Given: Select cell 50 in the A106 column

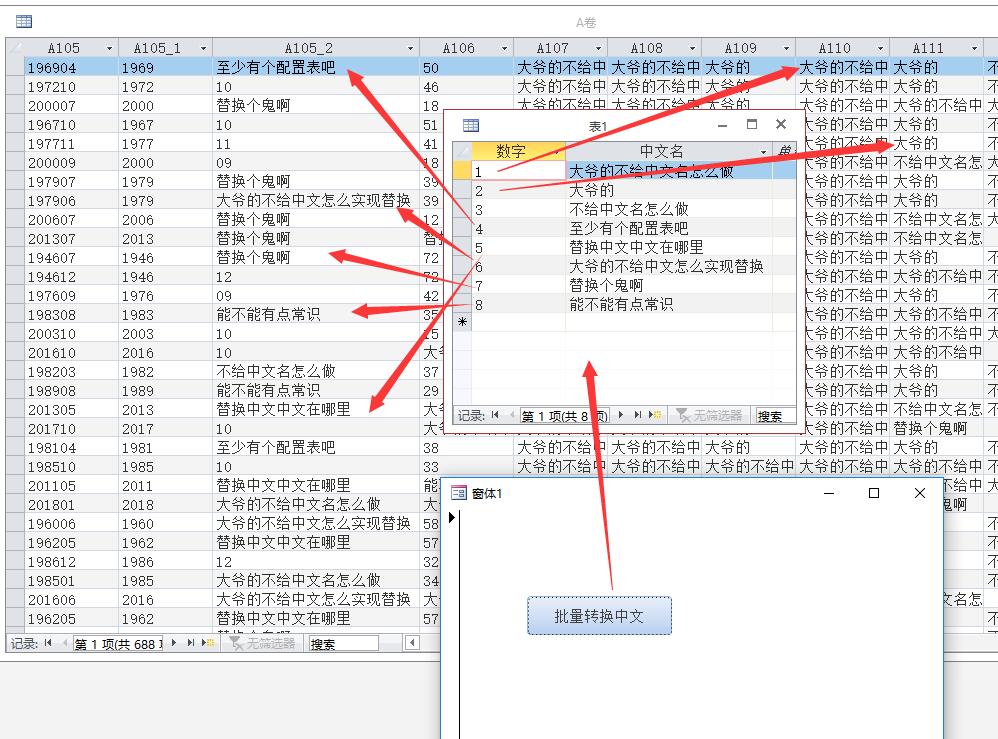Looking at the screenshot, I should coord(467,67).
